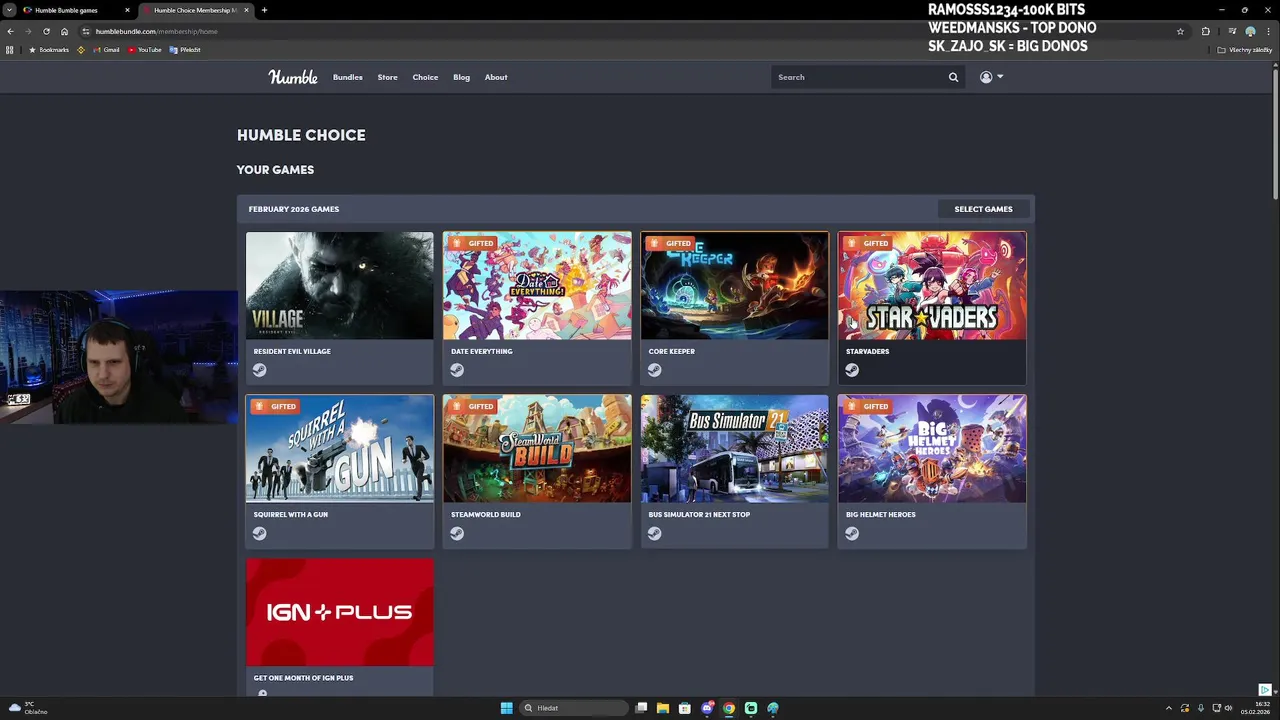Viewport: 1280px width, 720px height.
Task: Click the browser home icon
Action: click(64, 31)
